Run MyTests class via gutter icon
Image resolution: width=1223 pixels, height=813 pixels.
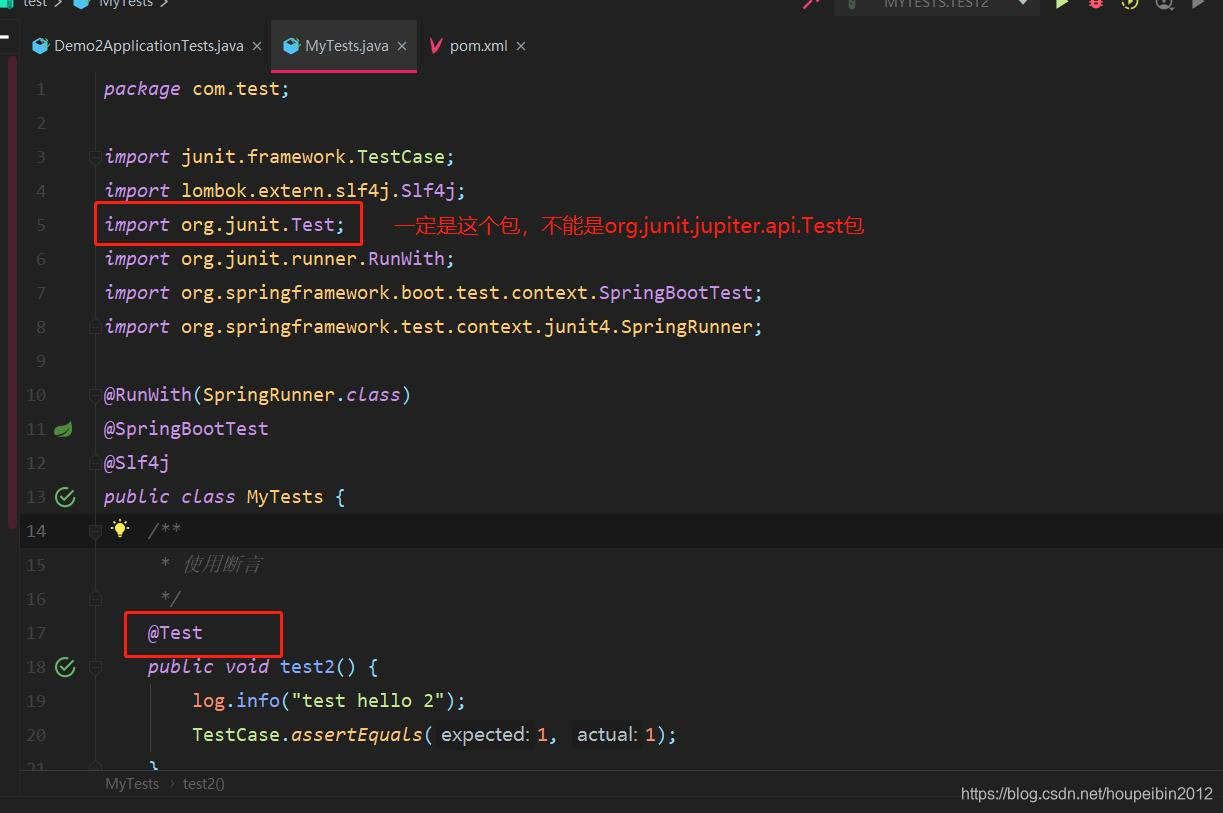point(65,497)
